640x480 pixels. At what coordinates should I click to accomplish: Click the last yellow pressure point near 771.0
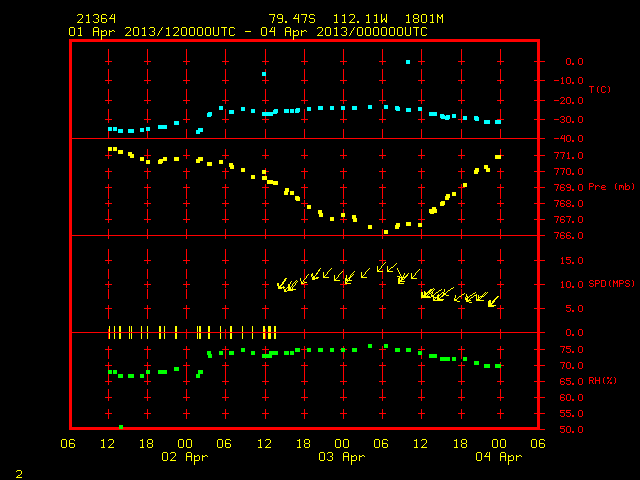[x=498, y=157]
